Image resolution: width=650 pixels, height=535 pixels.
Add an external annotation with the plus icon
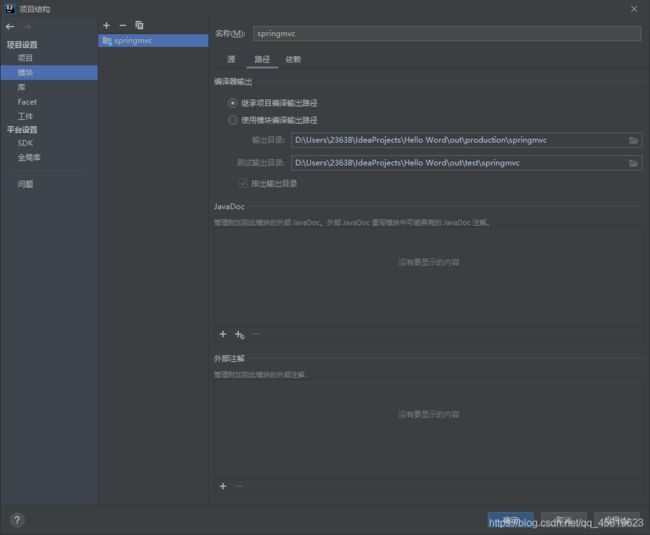pos(223,486)
